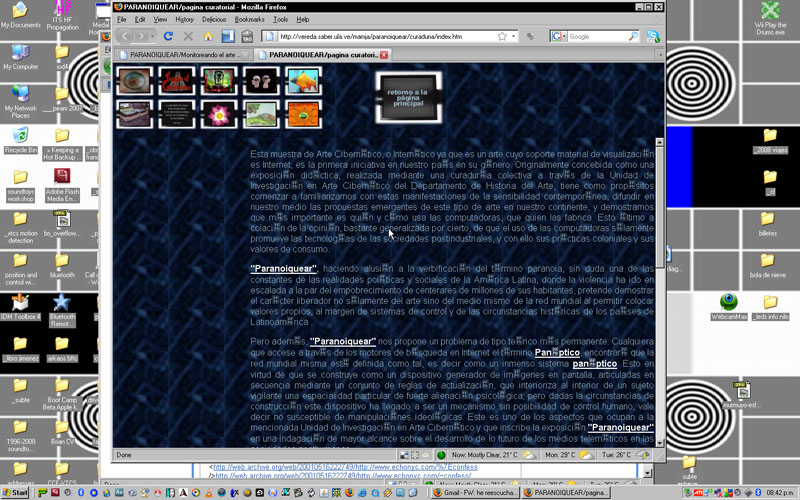
Task: Open the orange flower thumbnail
Action: tap(303, 114)
